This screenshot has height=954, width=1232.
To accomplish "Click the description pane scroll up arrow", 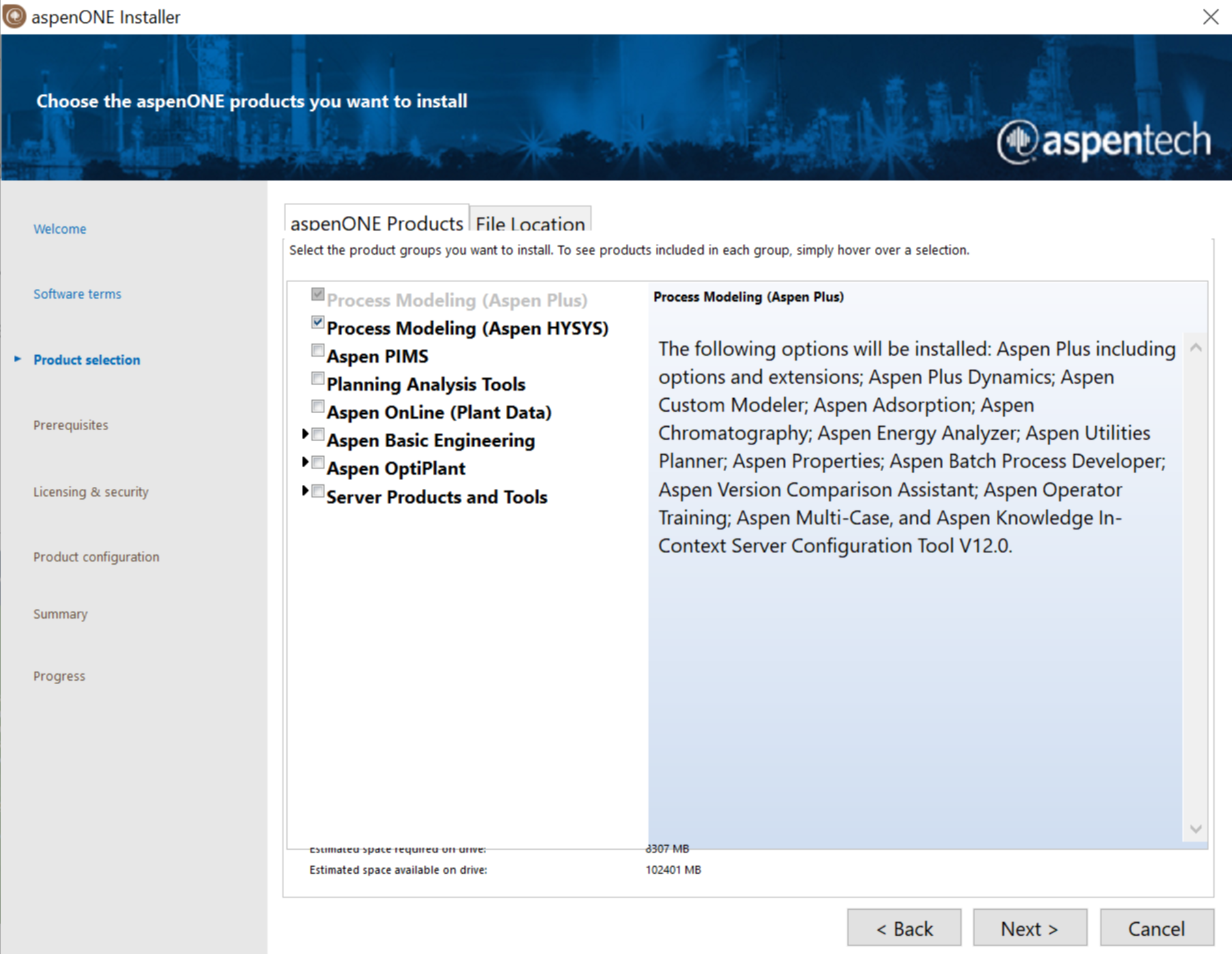I will point(1195,347).
